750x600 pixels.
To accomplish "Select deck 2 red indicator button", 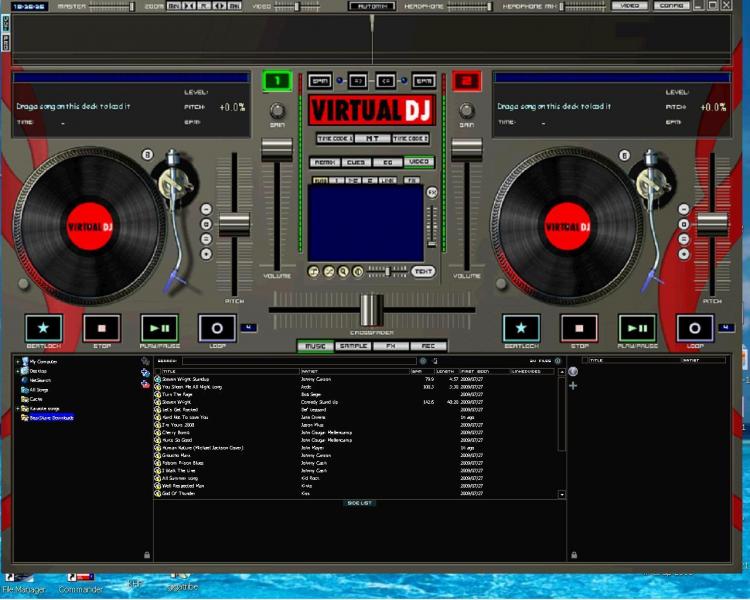I will tap(466, 81).
